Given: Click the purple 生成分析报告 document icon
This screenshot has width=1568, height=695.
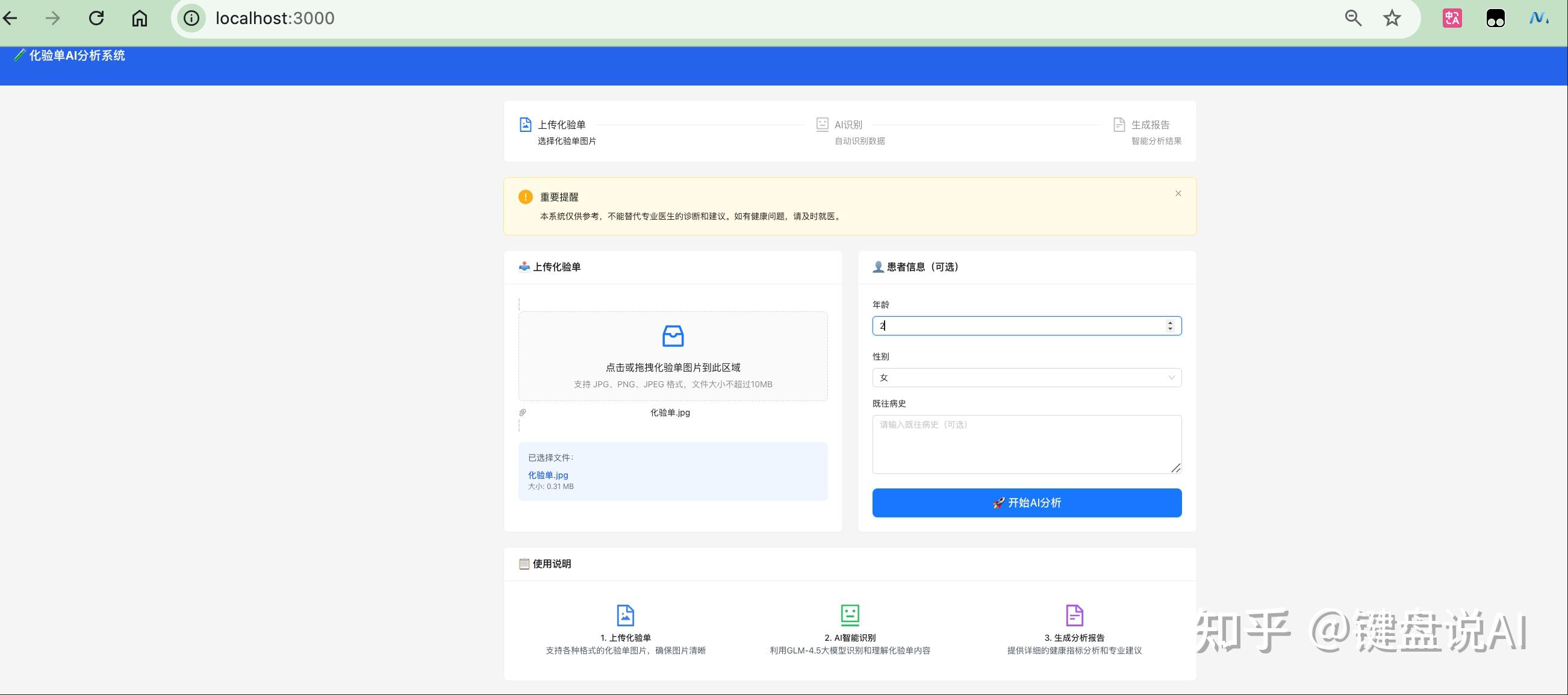Looking at the screenshot, I should (x=1075, y=615).
